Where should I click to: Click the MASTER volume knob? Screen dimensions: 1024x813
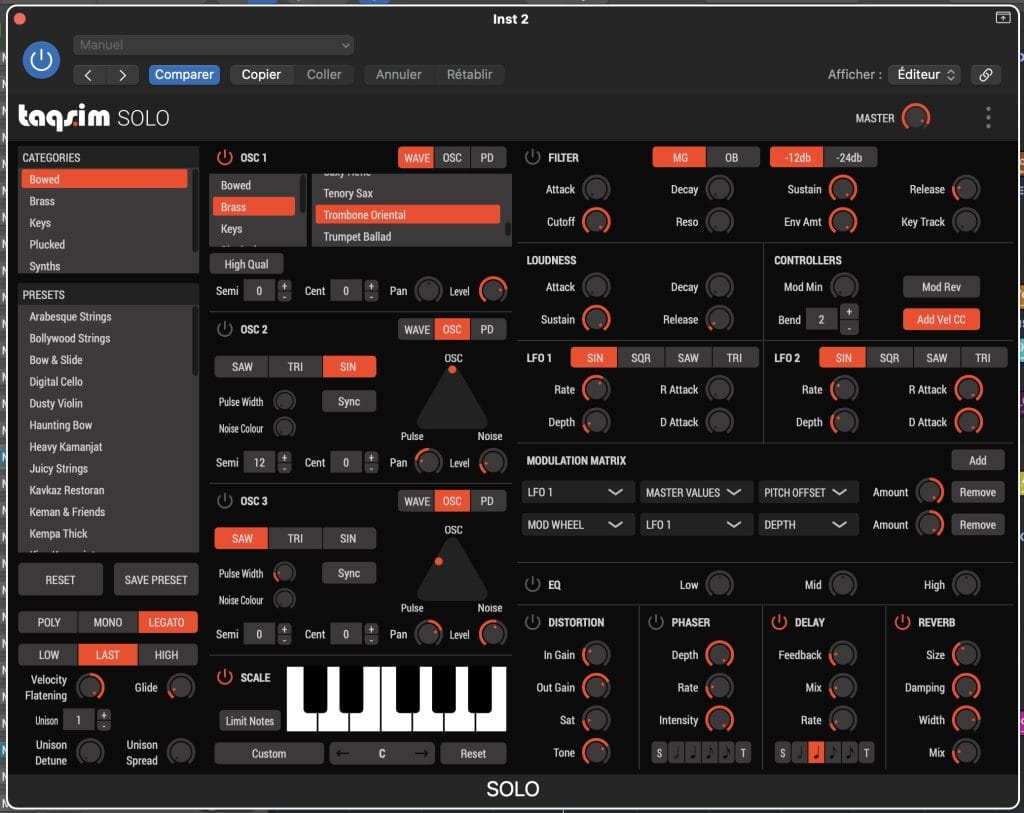(x=914, y=118)
